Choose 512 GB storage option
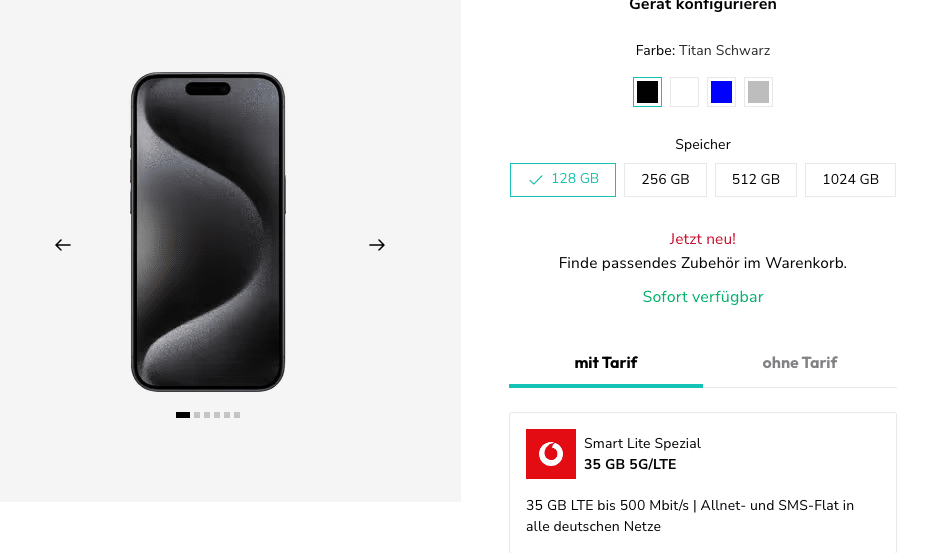This screenshot has width=949, height=553. click(756, 180)
